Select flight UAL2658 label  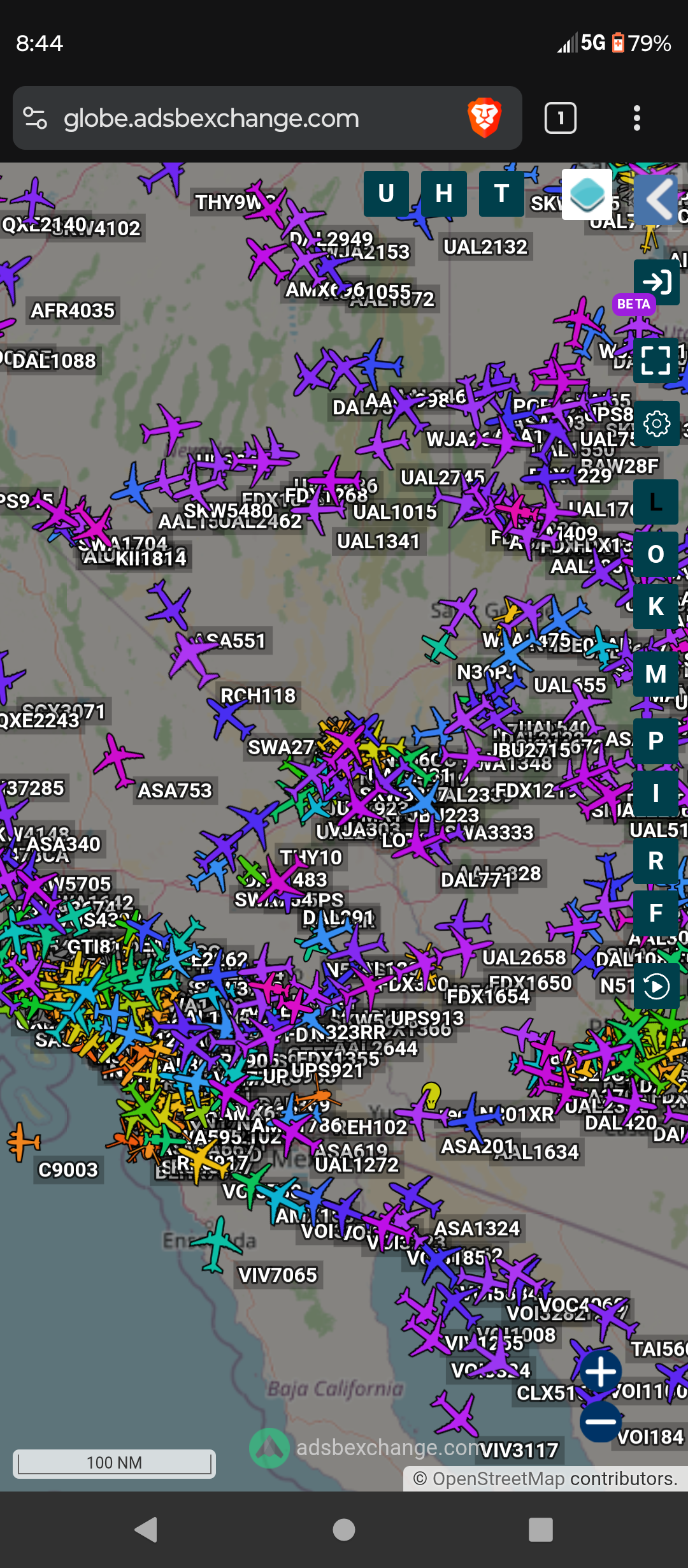(524, 958)
